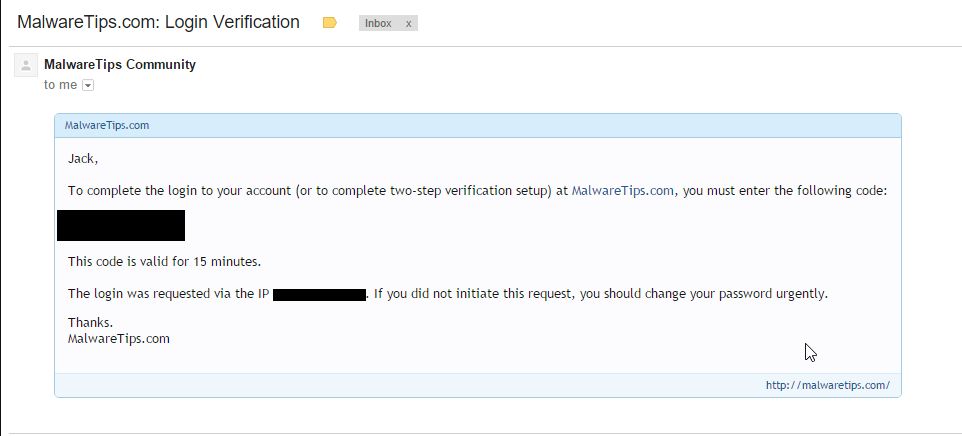Click the blacked-out verification code
This screenshot has height=436, width=962.
[x=121, y=225]
